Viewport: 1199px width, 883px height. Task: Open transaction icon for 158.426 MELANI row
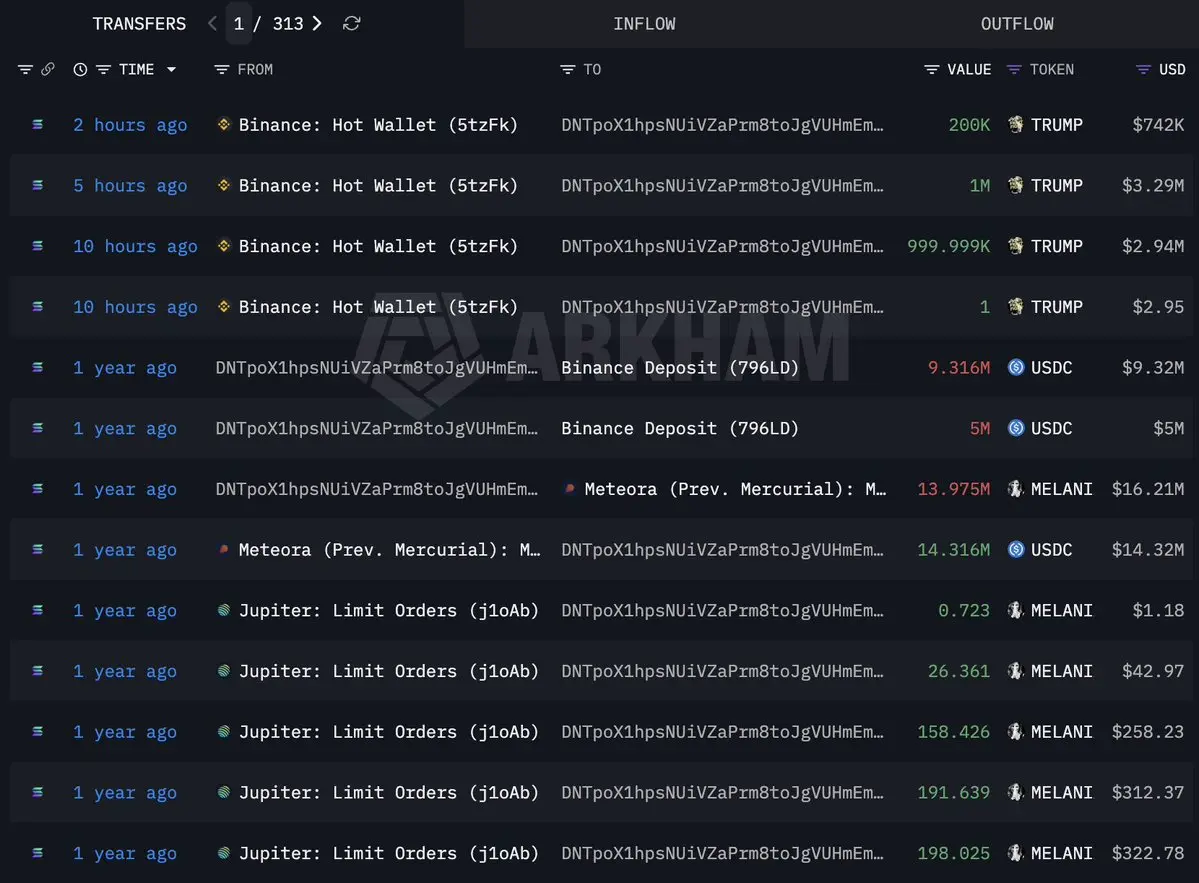coord(37,732)
